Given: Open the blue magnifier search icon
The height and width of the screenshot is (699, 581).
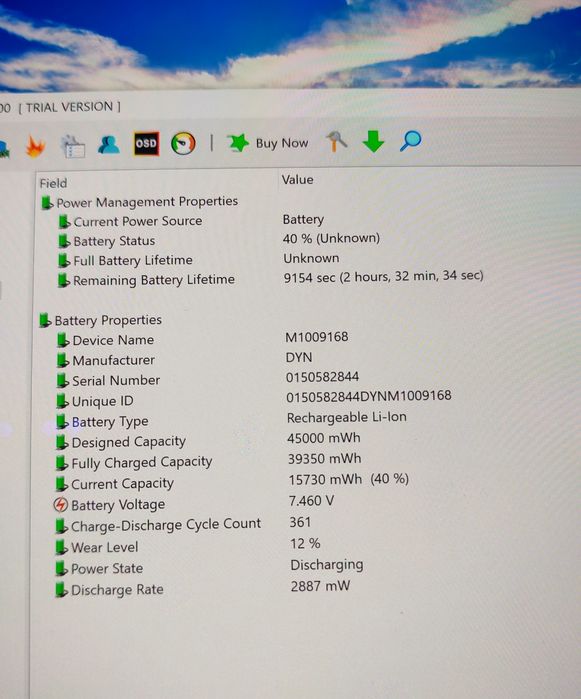Looking at the screenshot, I should (410, 141).
